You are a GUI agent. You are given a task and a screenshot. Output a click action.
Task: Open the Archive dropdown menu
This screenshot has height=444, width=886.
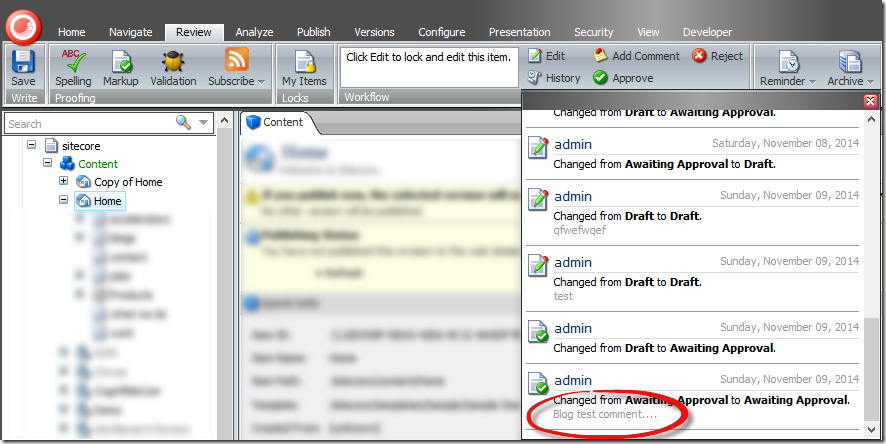[x=850, y=68]
